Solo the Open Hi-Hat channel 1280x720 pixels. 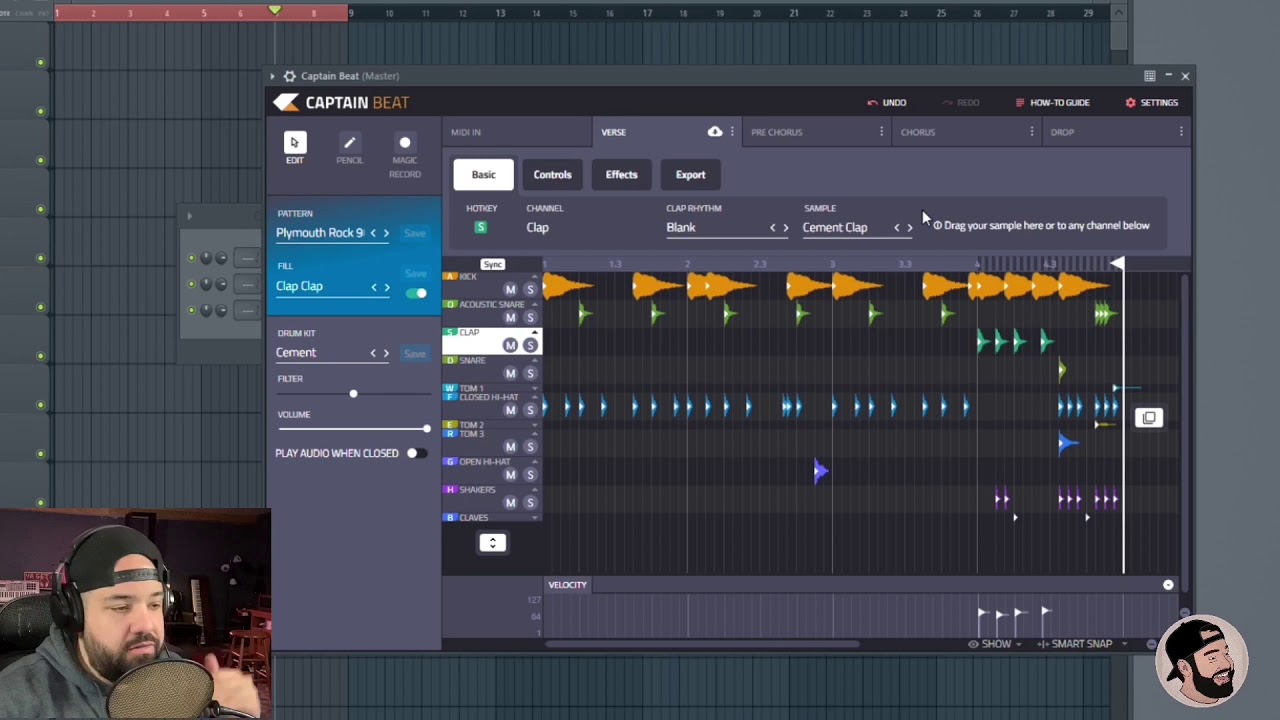530,474
